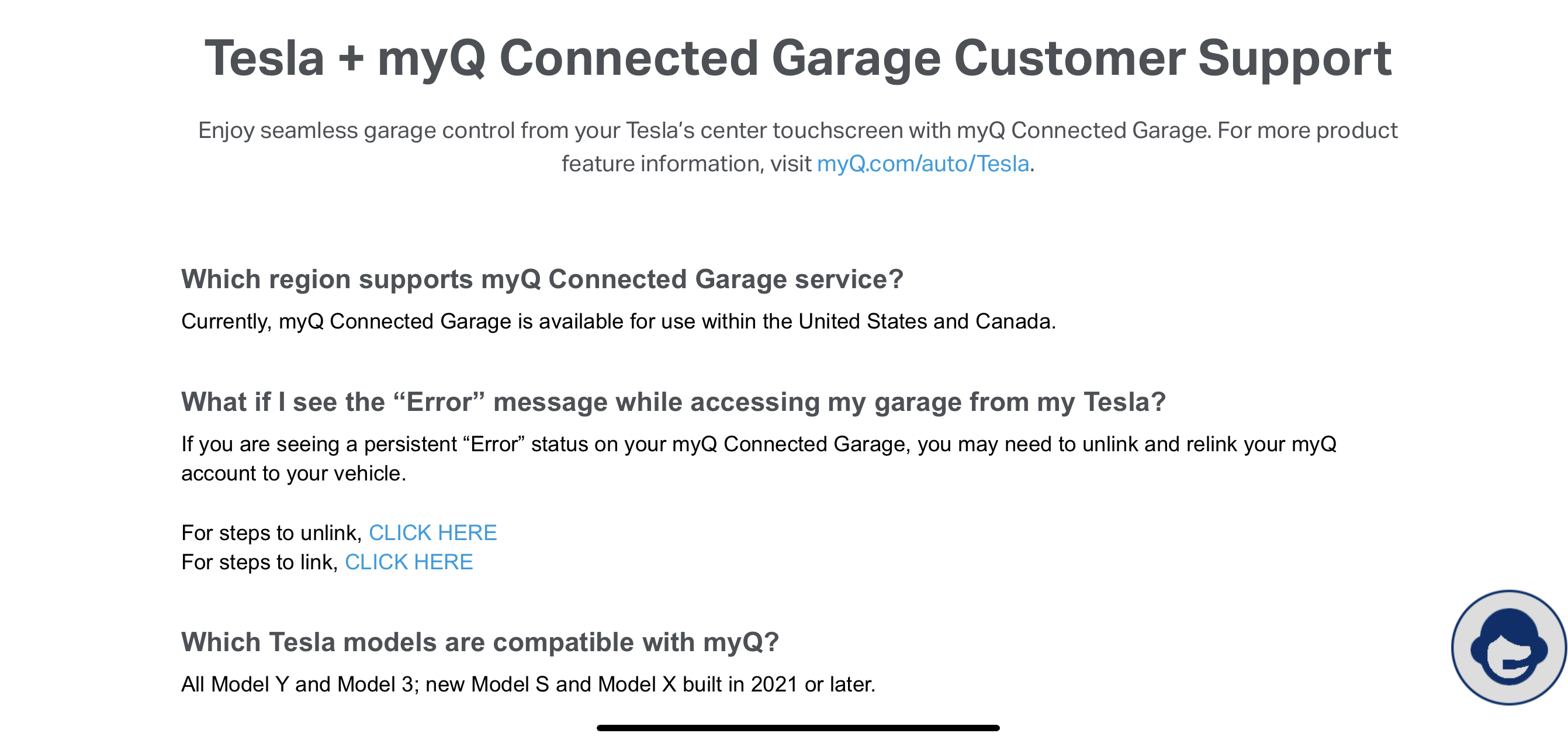Click the Tesla + myQ Customer Support title
Screen dimensions: 1568x740
[x=797, y=58]
